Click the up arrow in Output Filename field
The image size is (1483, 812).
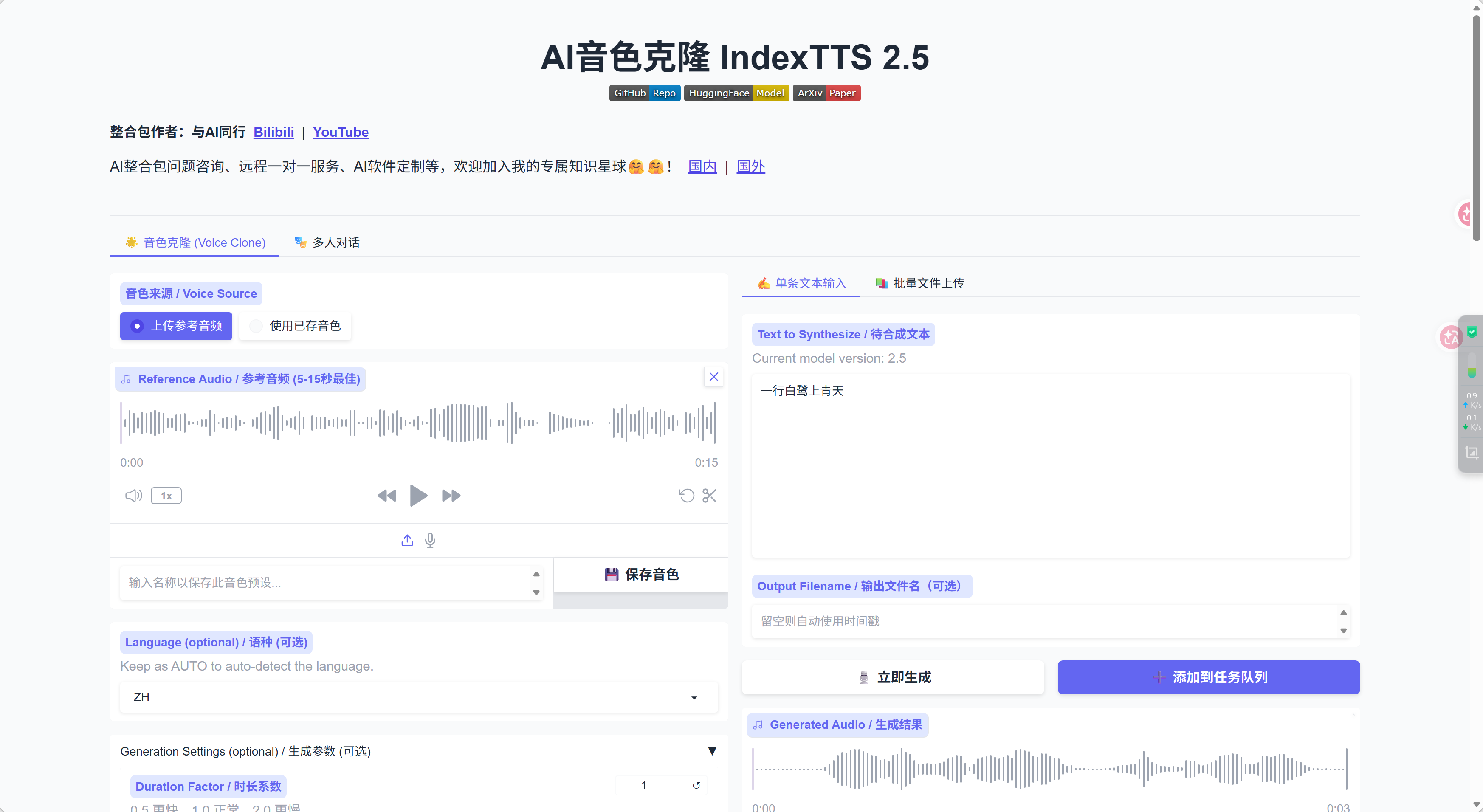(x=1343, y=613)
